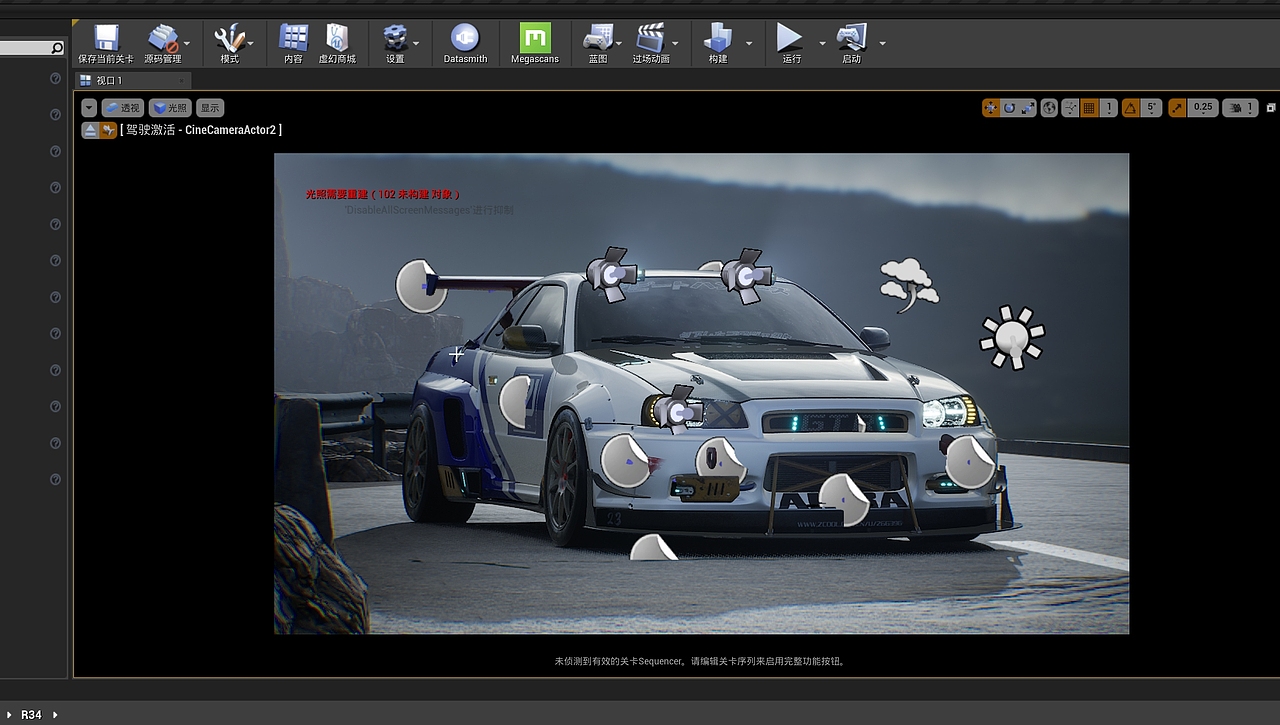This screenshot has width=1280, height=725.
Task: Select the decal icon on front grille center
Action: (844, 498)
